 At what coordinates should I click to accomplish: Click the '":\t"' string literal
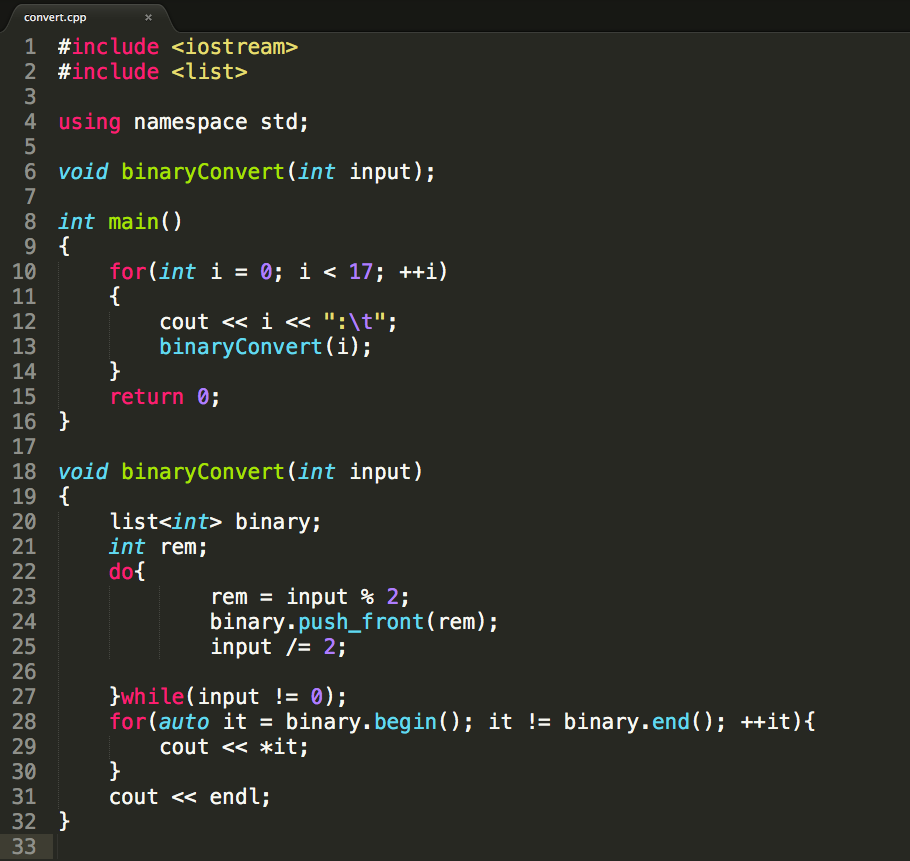tap(355, 321)
